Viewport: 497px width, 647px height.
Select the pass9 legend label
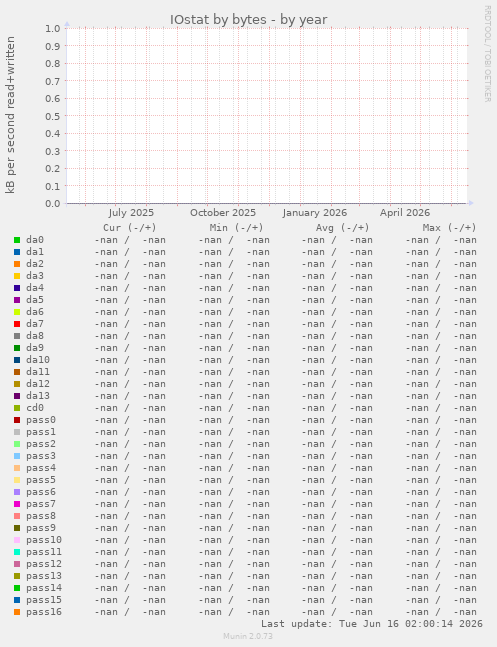41,528
